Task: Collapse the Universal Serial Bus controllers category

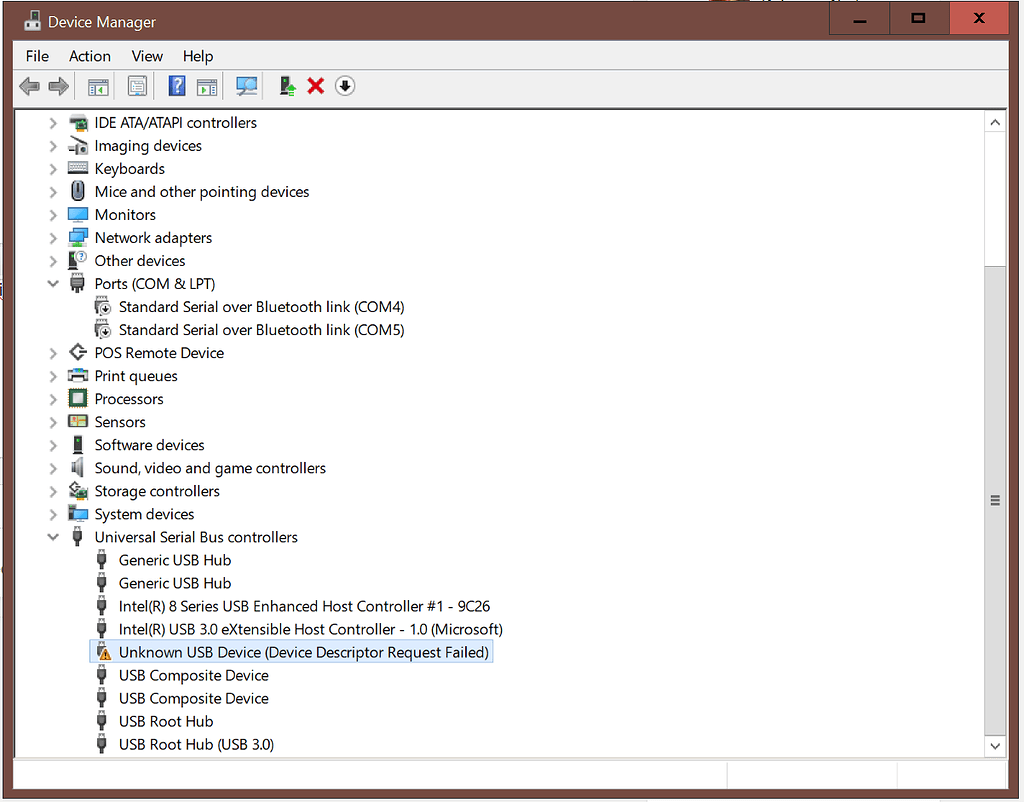Action: coord(53,537)
